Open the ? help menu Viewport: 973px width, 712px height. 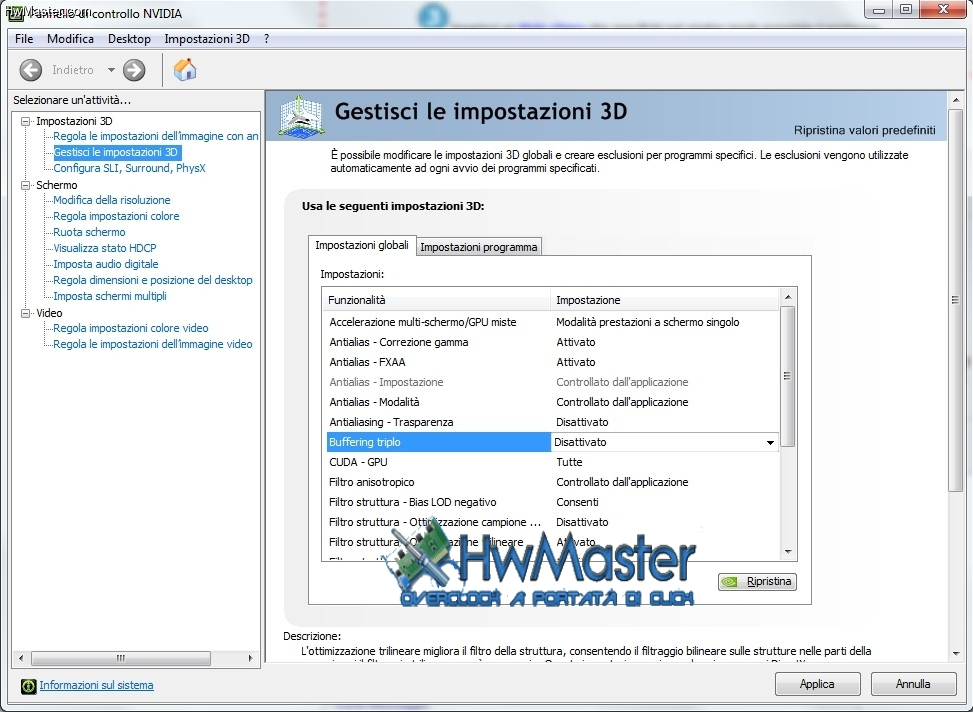267,38
